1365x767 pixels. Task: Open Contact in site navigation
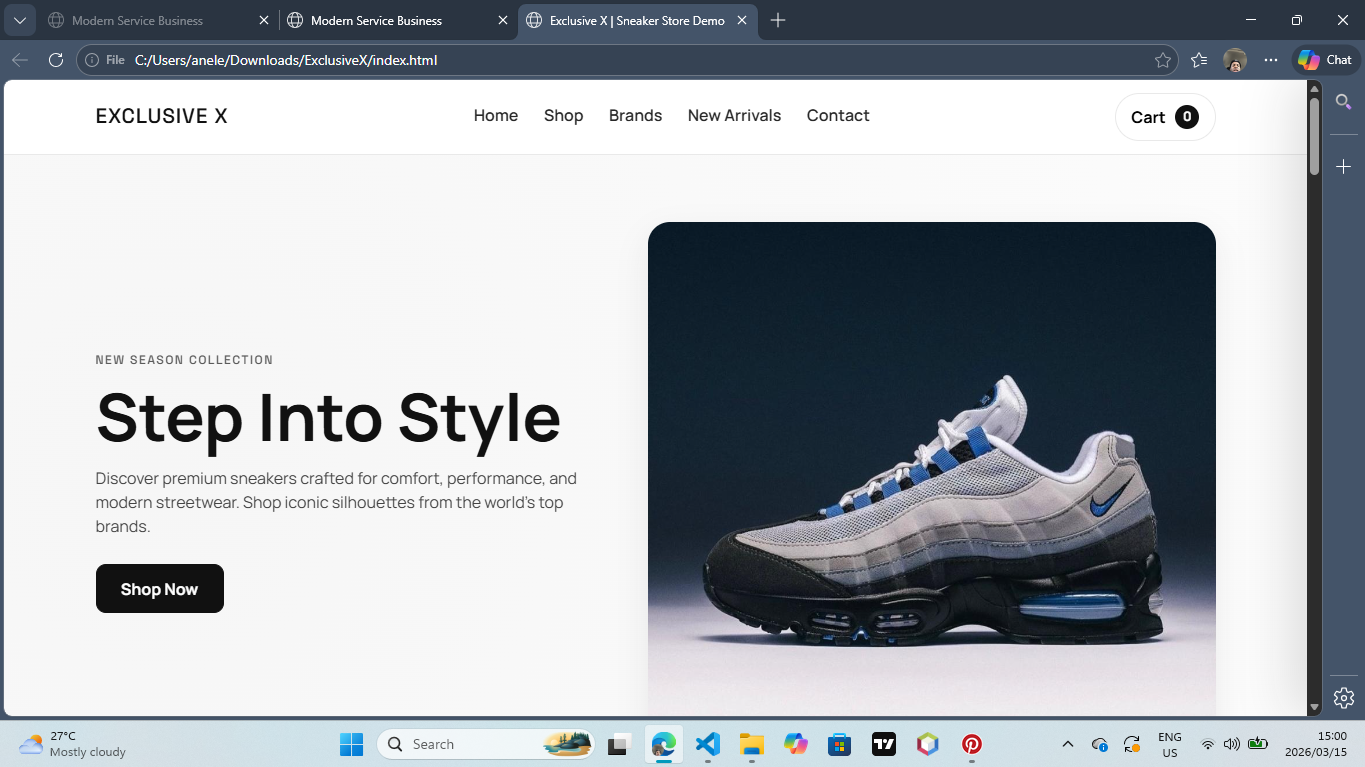[838, 116]
